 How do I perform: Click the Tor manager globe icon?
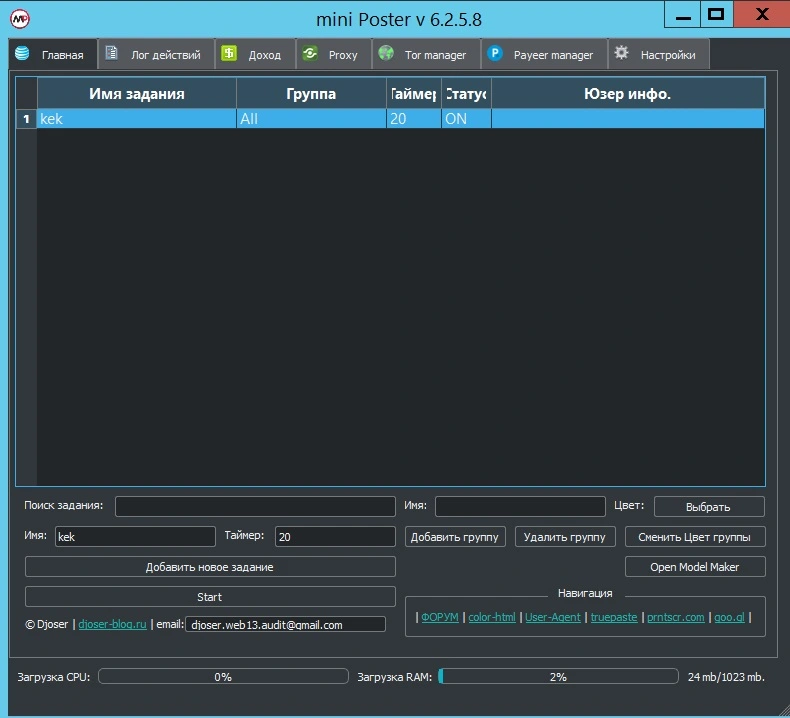(x=386, y=53)
